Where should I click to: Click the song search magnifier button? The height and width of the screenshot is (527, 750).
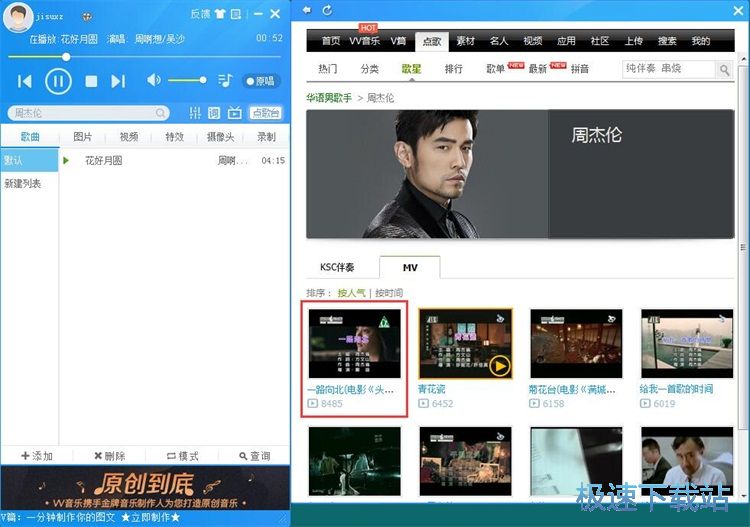point(725,70)
